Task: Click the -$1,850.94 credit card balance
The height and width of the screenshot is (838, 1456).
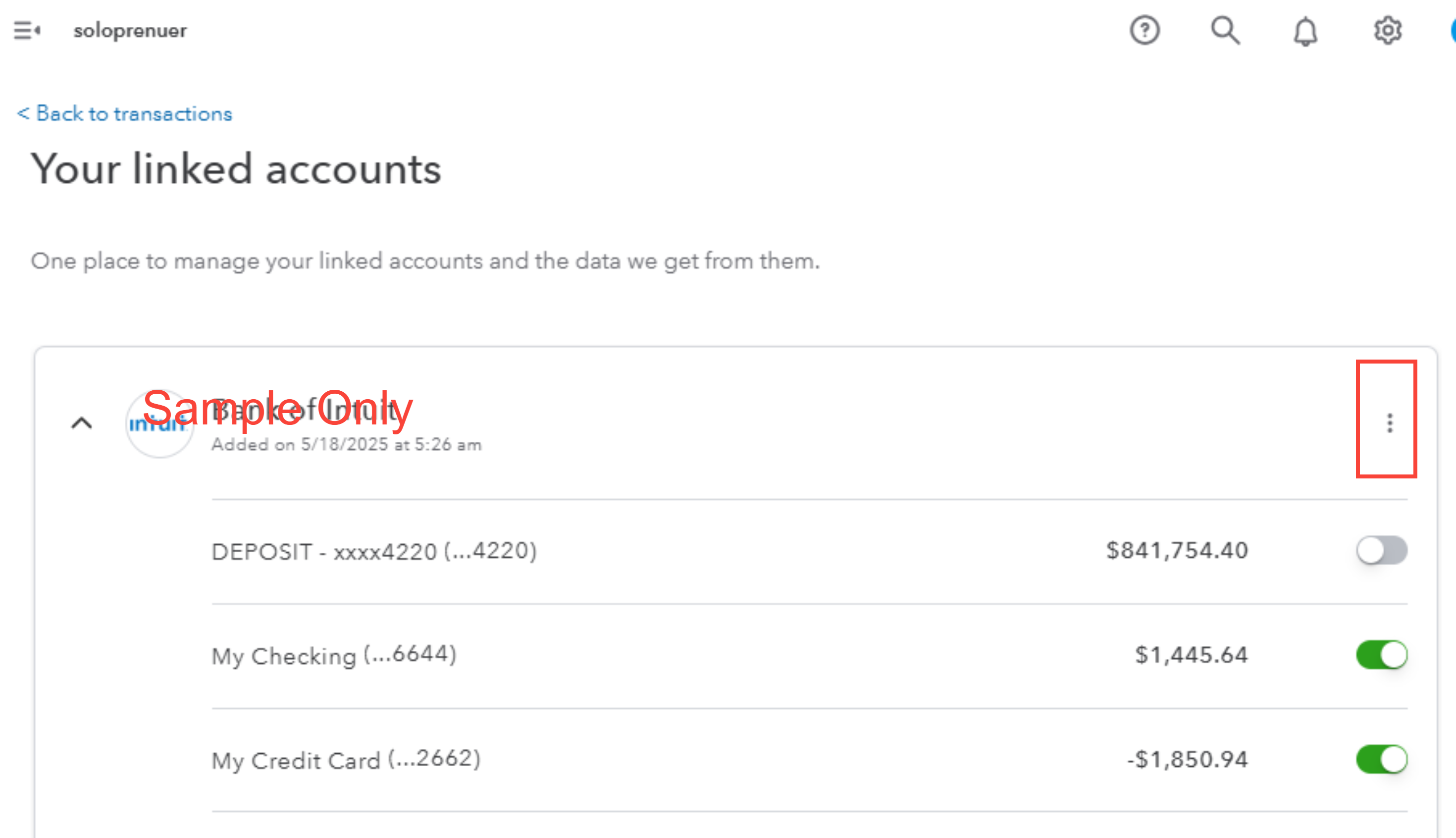Action: pos(1187,760)
